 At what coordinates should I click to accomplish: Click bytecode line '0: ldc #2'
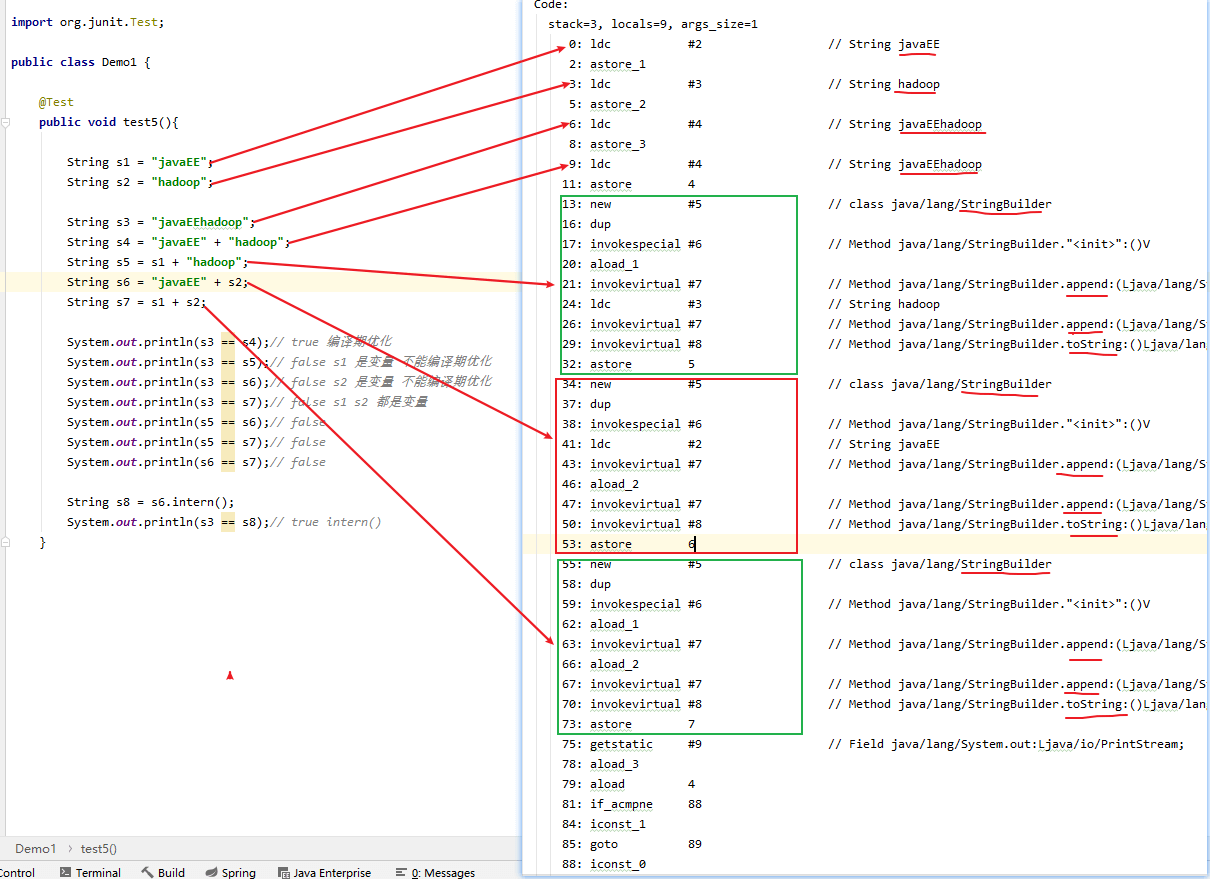(x=635, y=44)
